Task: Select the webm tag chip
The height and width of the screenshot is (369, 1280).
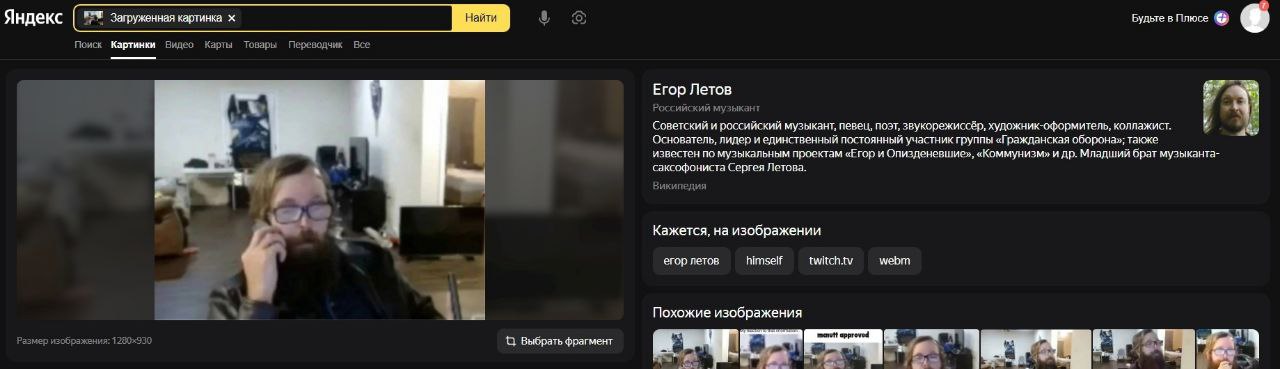Action: coord(895,261)
